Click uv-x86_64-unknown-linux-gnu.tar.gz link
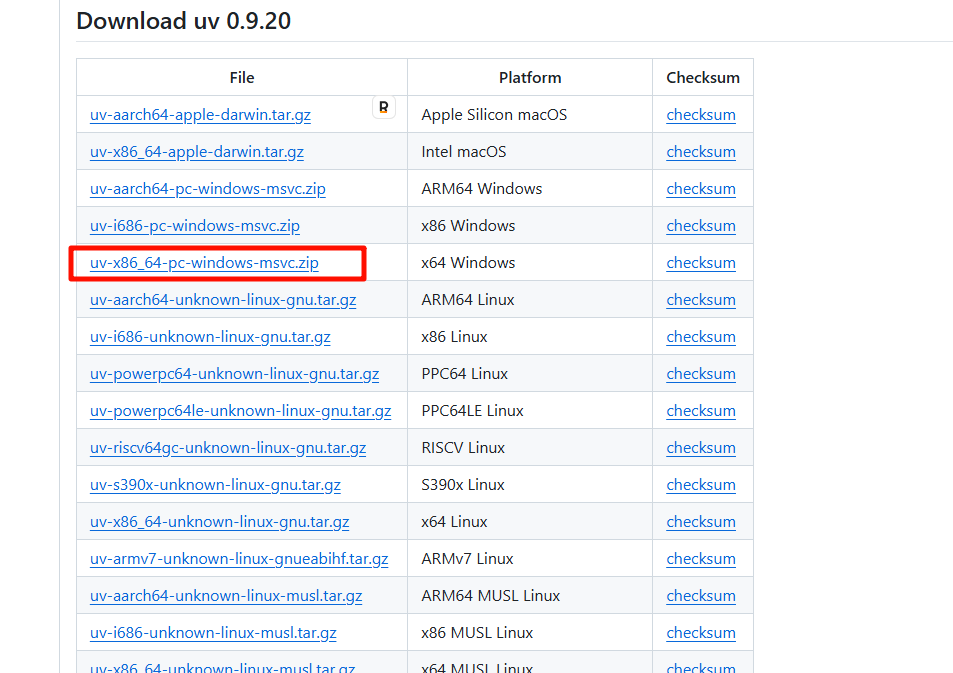 tap(219, 522)
